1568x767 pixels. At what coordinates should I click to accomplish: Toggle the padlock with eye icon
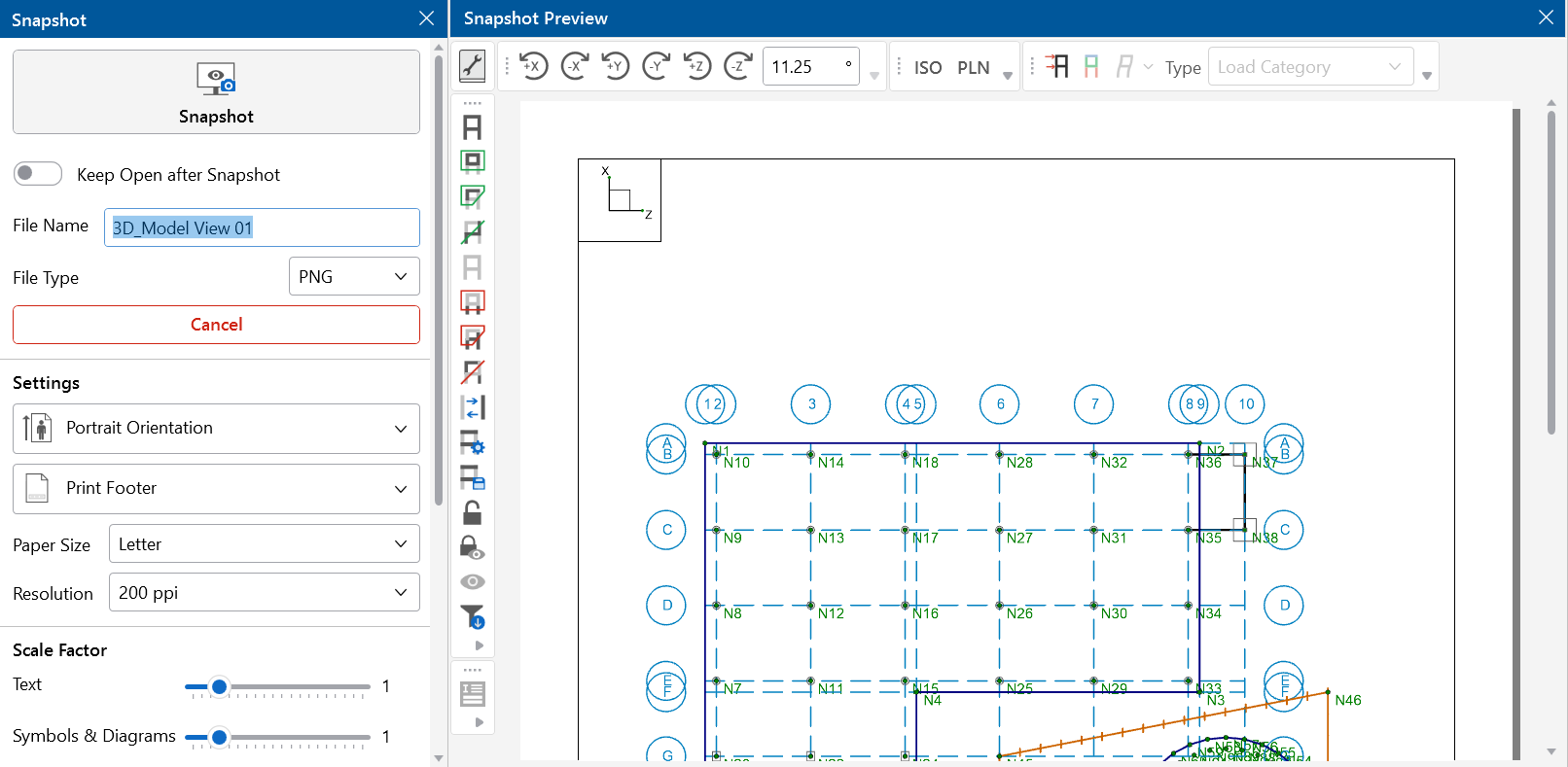pos(473,548)
